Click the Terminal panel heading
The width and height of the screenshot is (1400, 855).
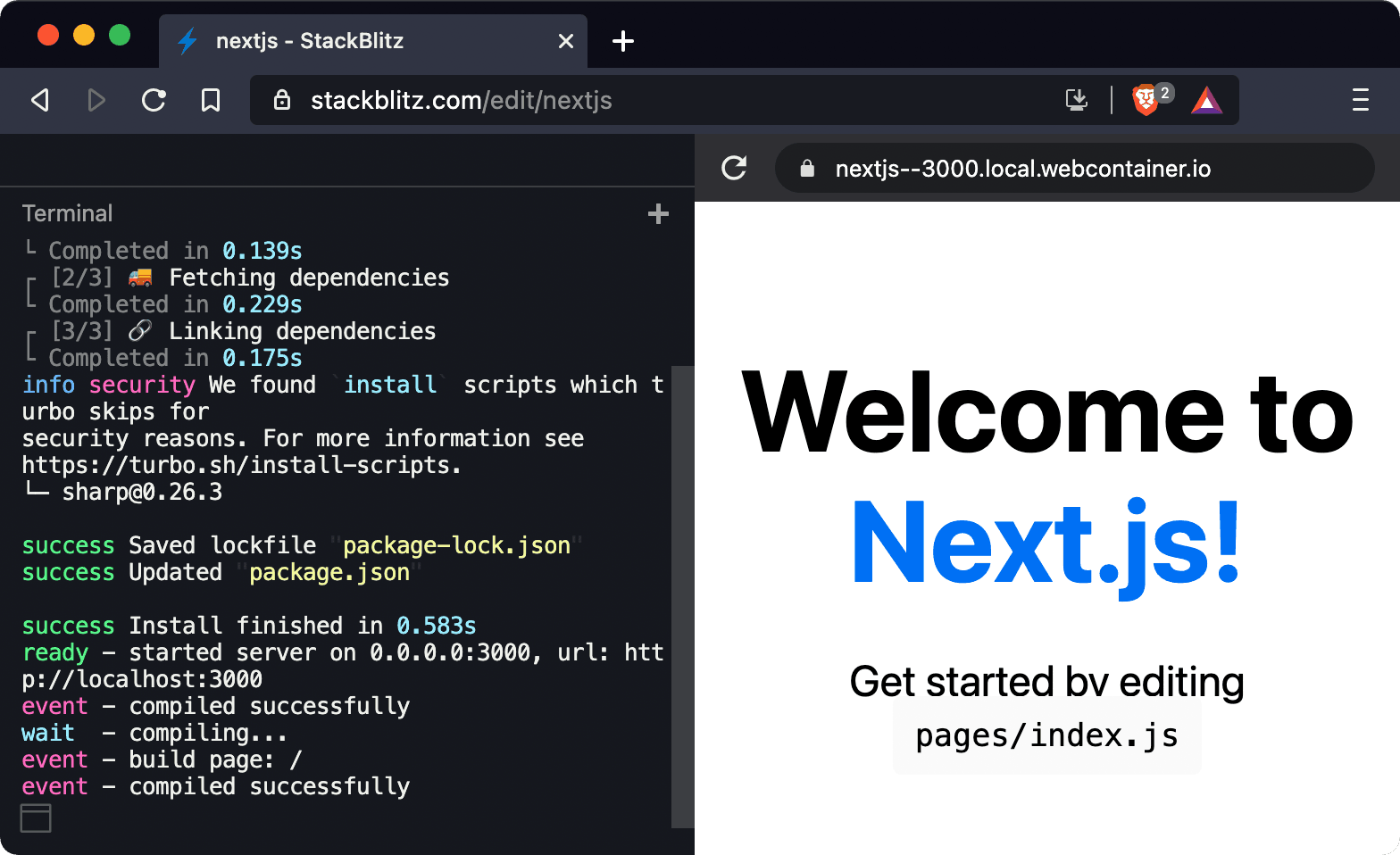68,214
